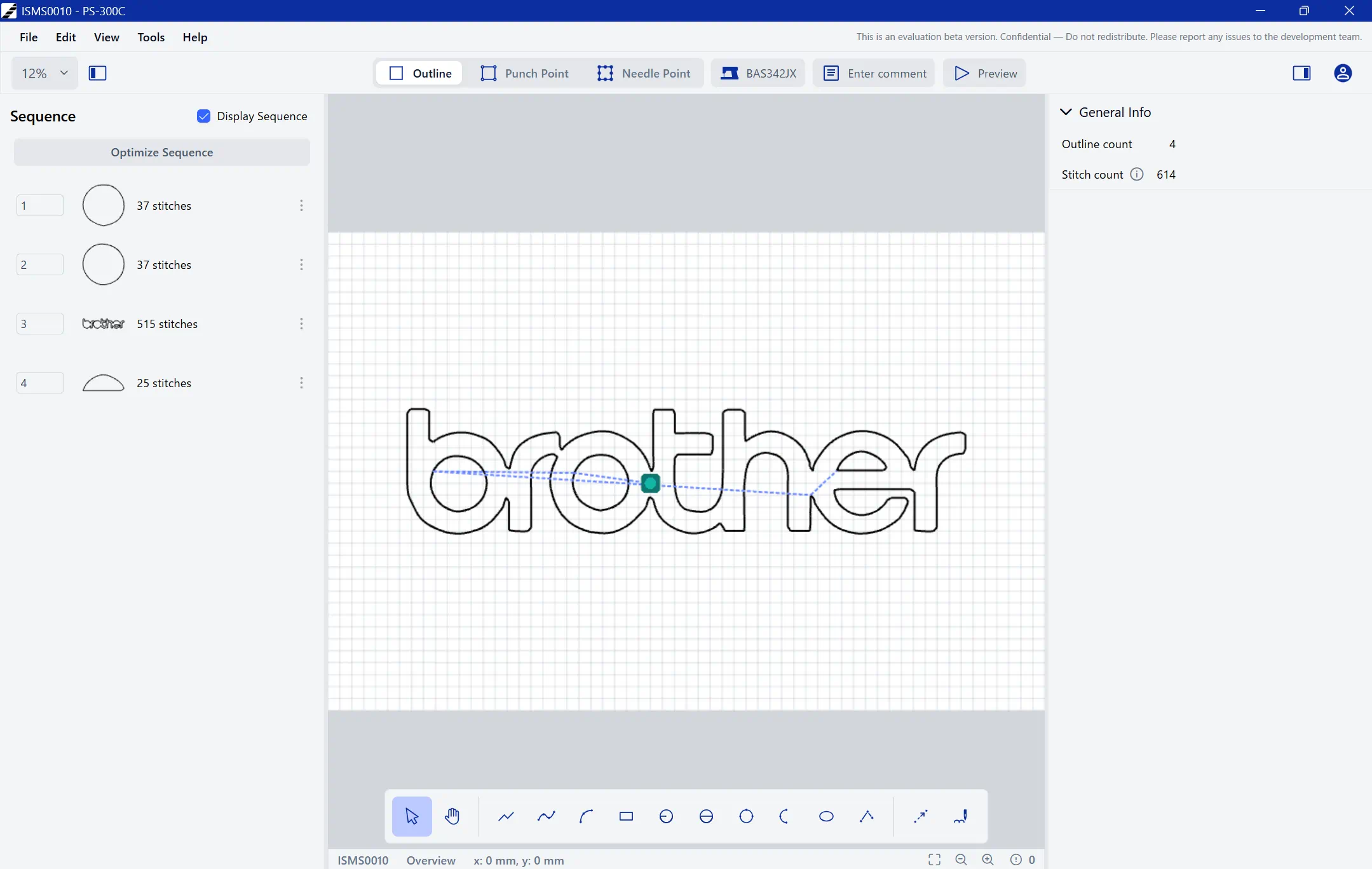Click the '515 stitches' label
This screenshot has width=1372, height=869.
point(167,324)
